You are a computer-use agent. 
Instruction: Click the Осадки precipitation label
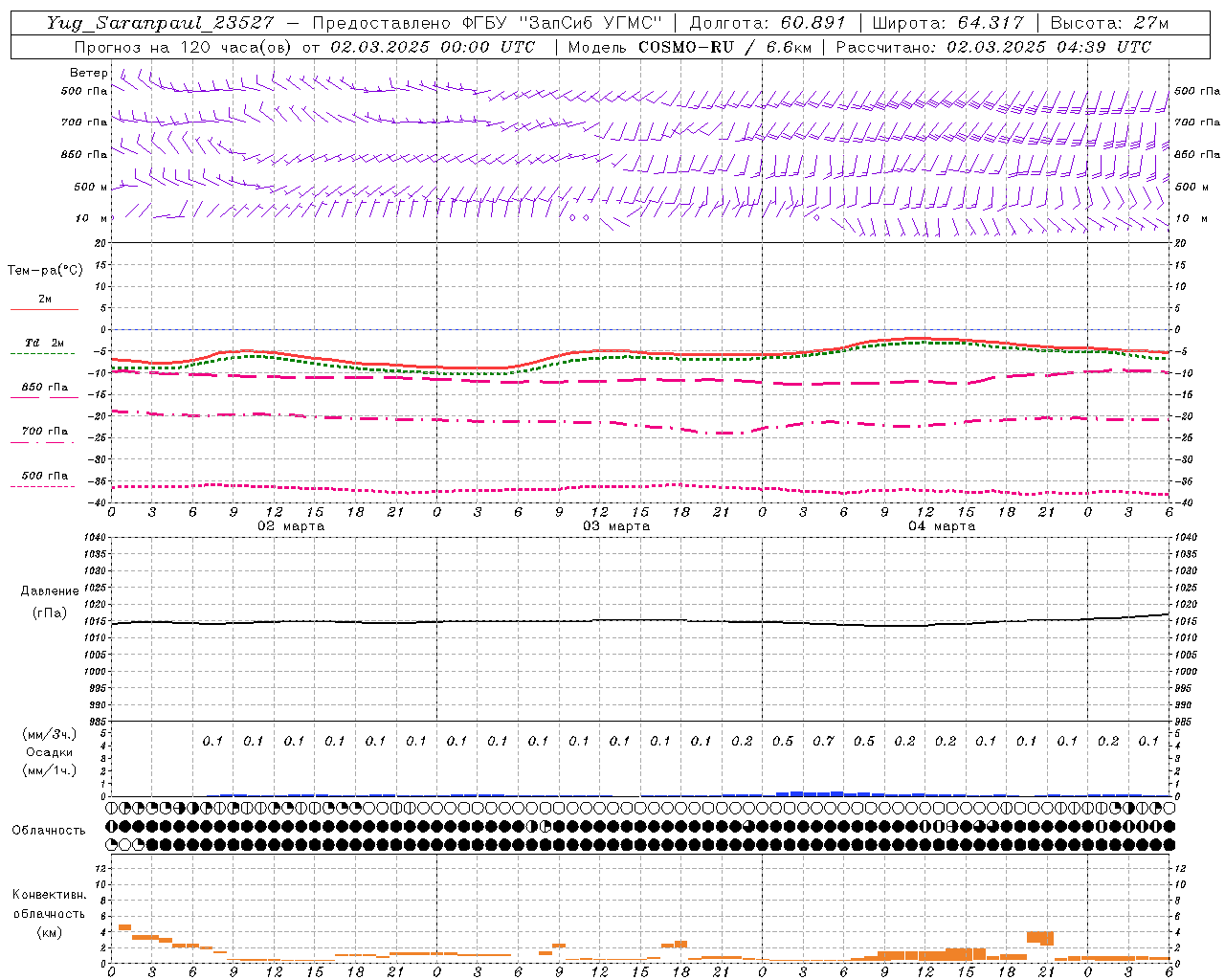[50, 752]
